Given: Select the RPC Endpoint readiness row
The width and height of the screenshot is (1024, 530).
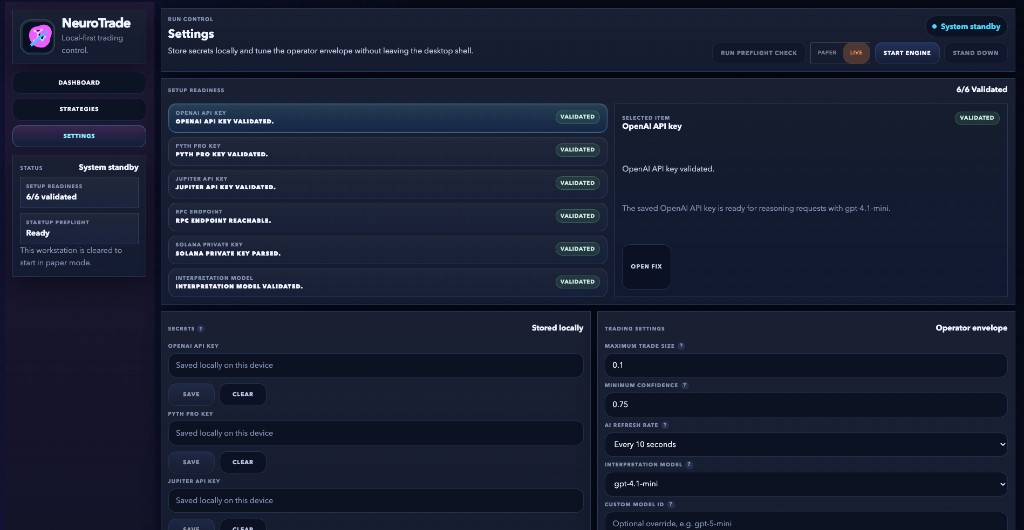Looking at the screenshot, I should [388, 217].
